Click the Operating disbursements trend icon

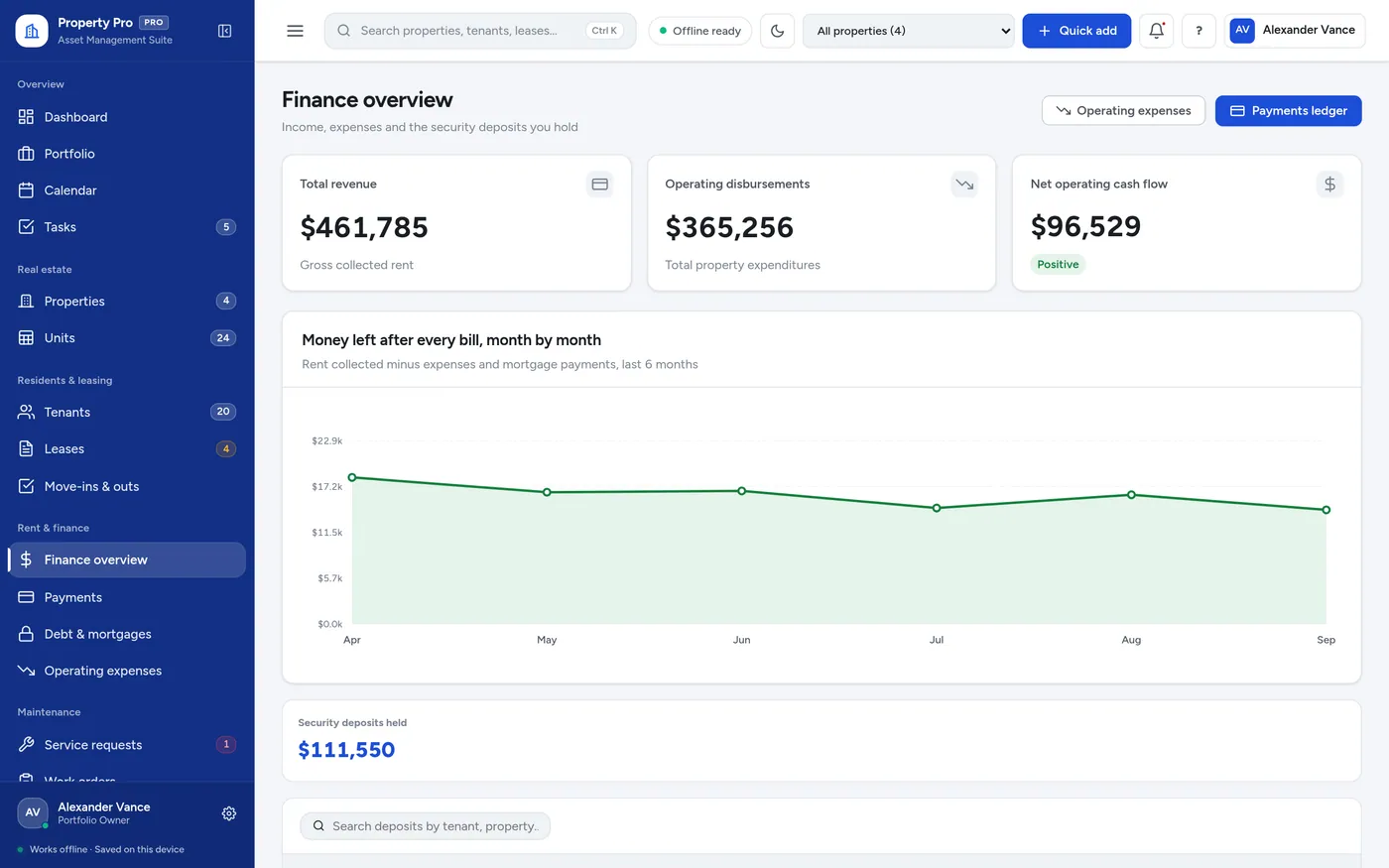(x=964, y=185)
